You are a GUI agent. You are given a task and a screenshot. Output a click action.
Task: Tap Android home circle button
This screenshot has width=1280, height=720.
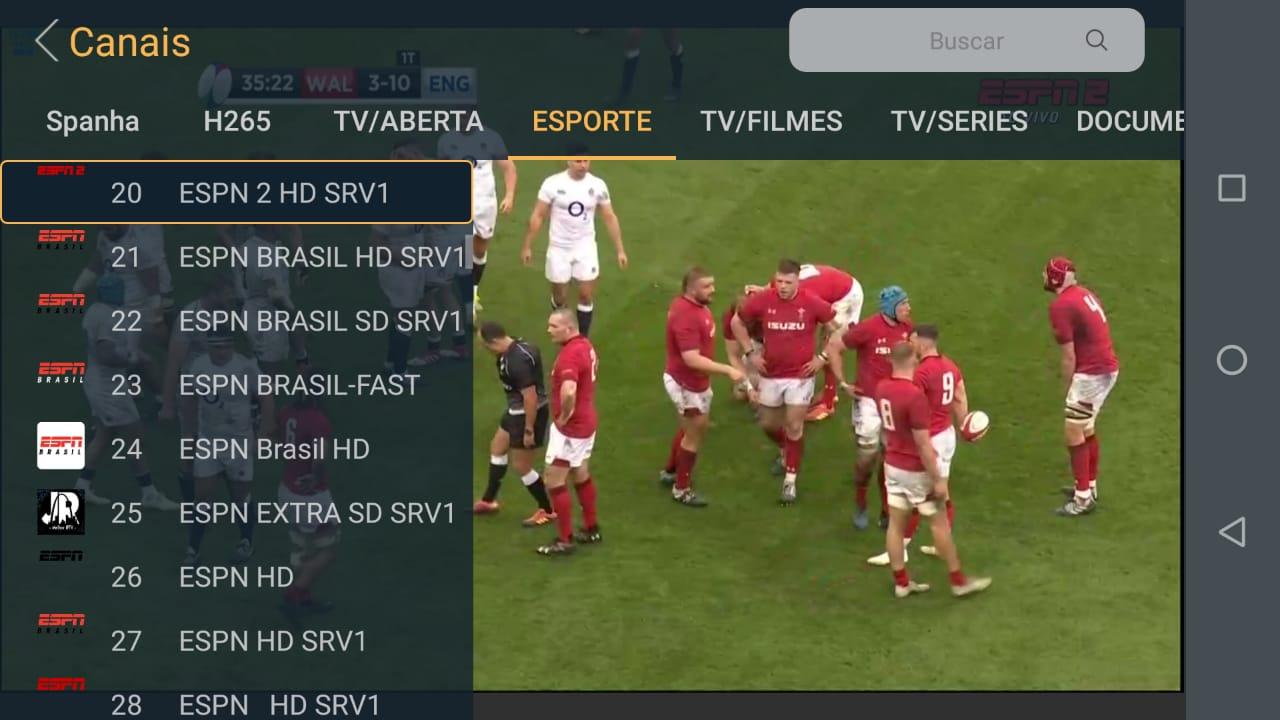1231,360
